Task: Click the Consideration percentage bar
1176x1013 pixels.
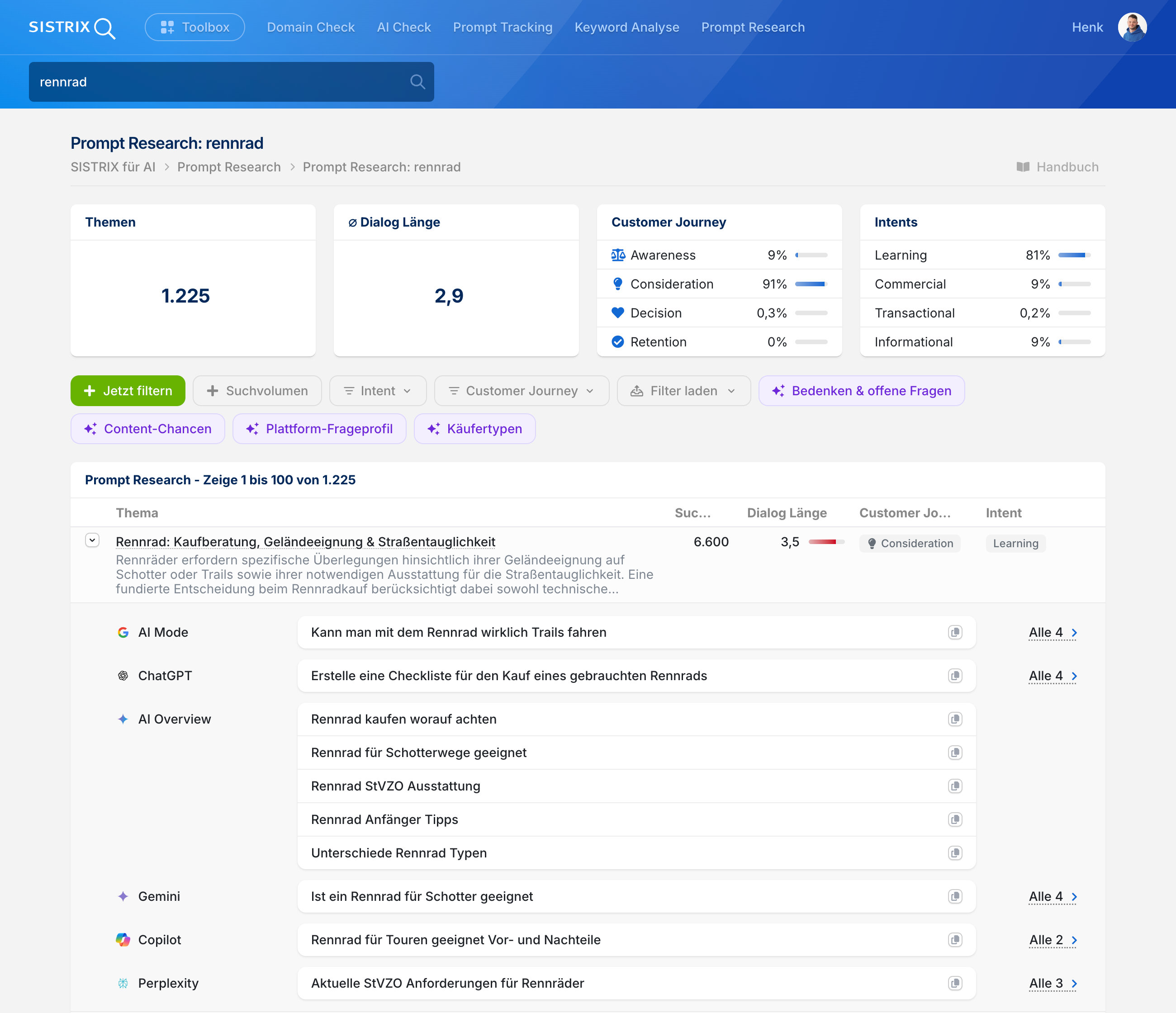Action: click(811, 284)
